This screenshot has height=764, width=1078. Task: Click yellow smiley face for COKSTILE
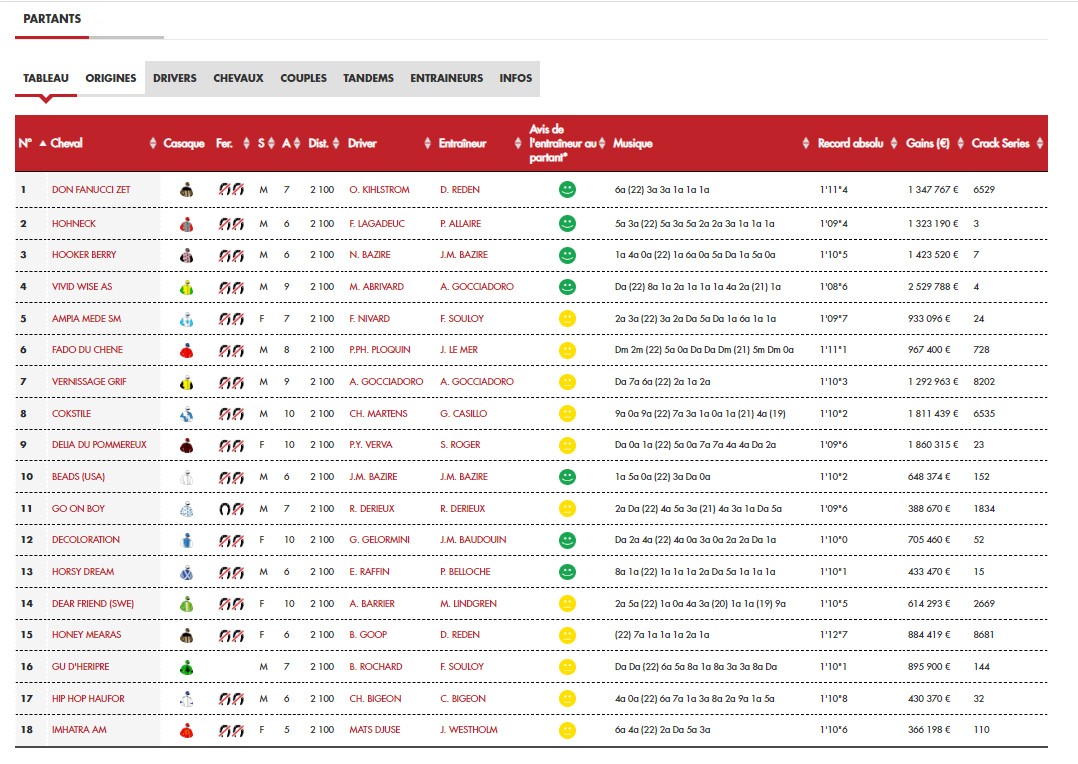tap(567, 413)
